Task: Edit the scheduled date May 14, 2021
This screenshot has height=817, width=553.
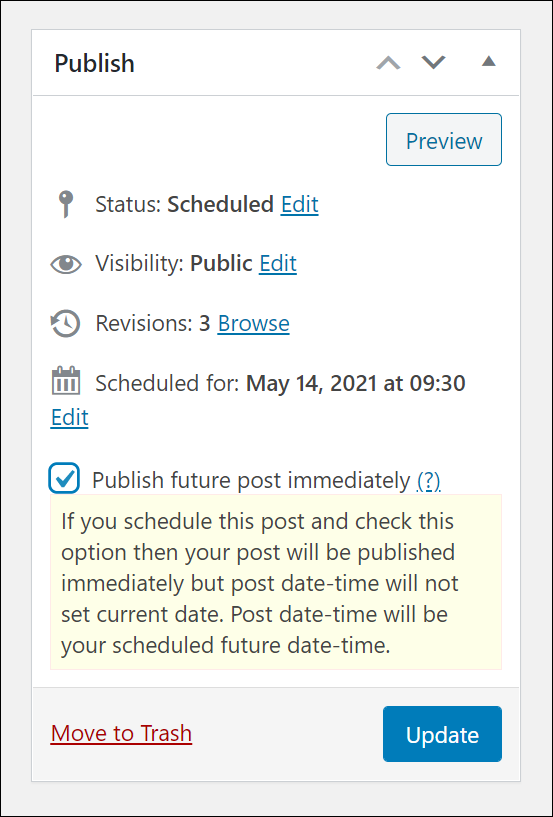Action: (x=69, y=417)
